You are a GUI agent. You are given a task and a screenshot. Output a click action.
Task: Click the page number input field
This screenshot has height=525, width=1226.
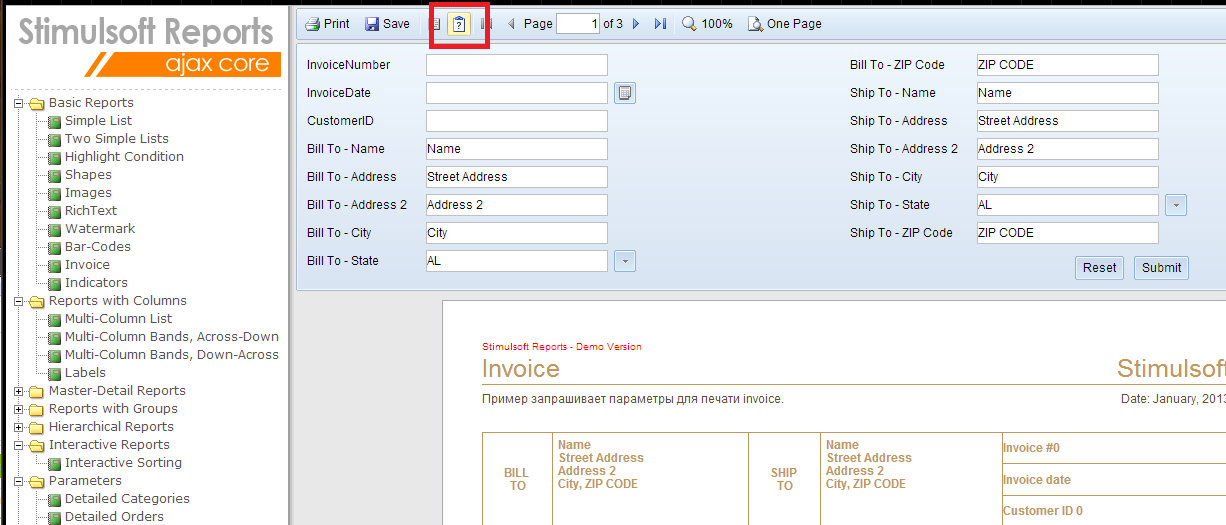pos(578,24)
